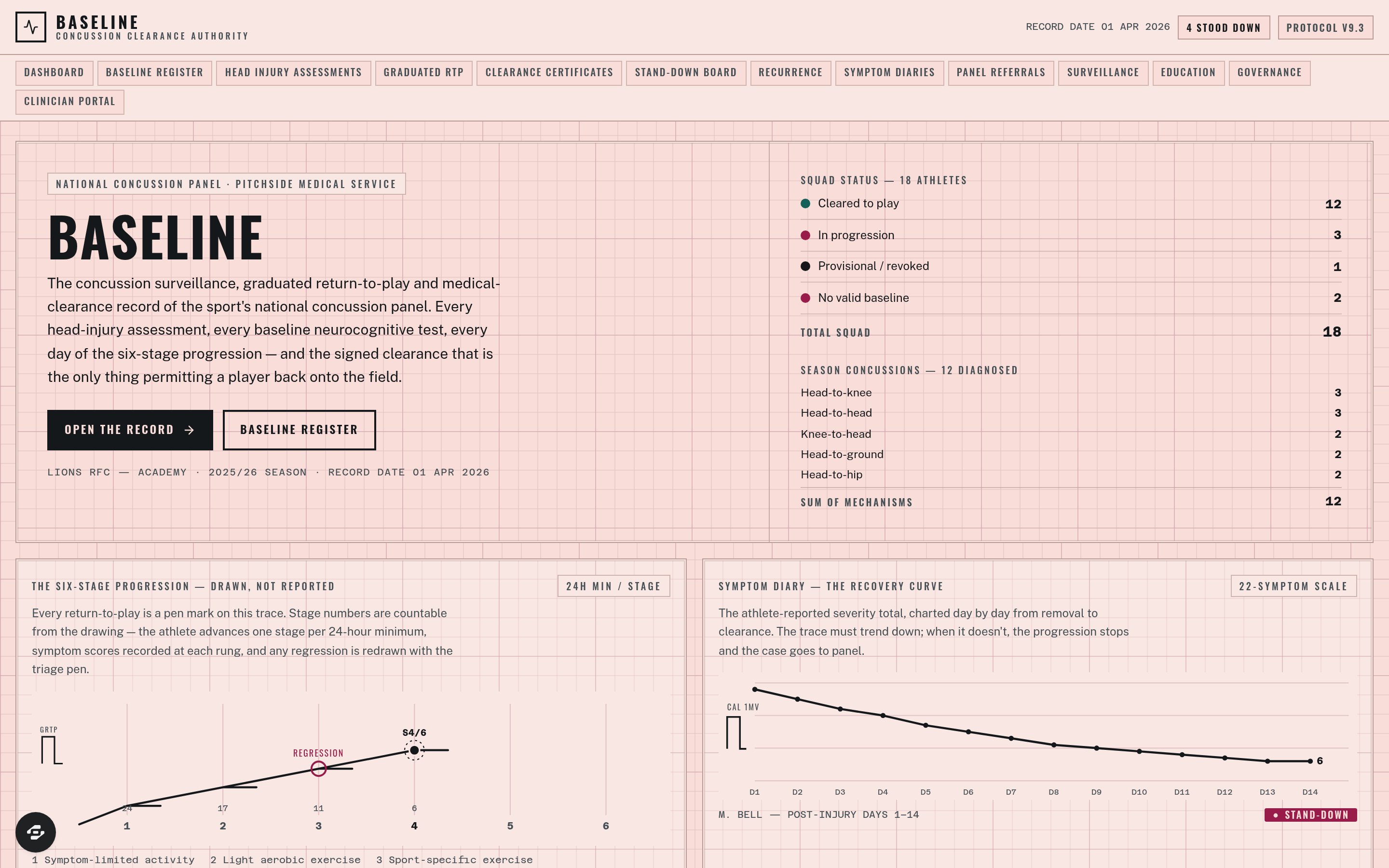Click the Baseline pulse logo icon

pos(31,27)
